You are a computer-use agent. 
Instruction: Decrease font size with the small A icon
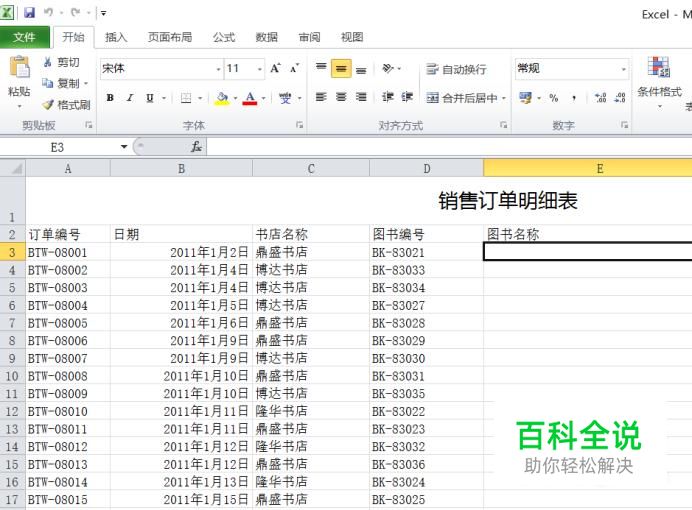coord(294,68)
